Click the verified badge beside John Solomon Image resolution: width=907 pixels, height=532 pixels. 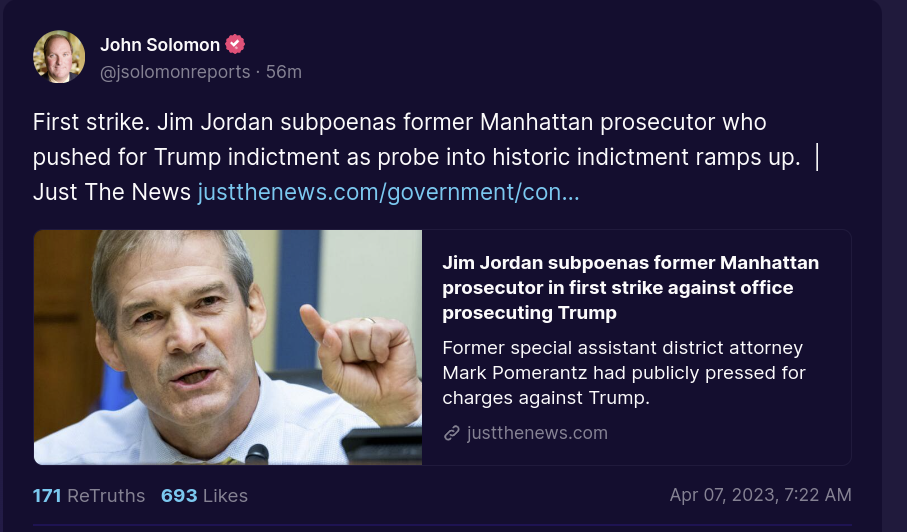236,44
